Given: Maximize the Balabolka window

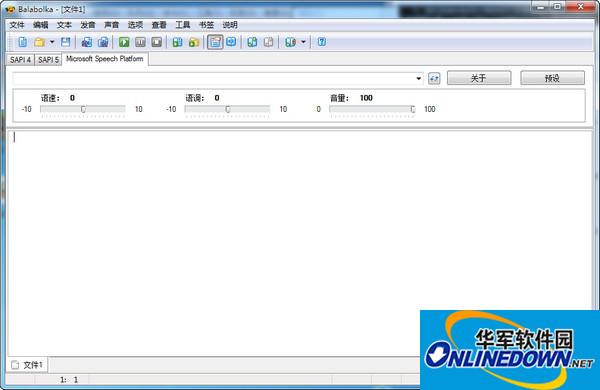Looking at the screenshot, I should (x=558, y=7).
